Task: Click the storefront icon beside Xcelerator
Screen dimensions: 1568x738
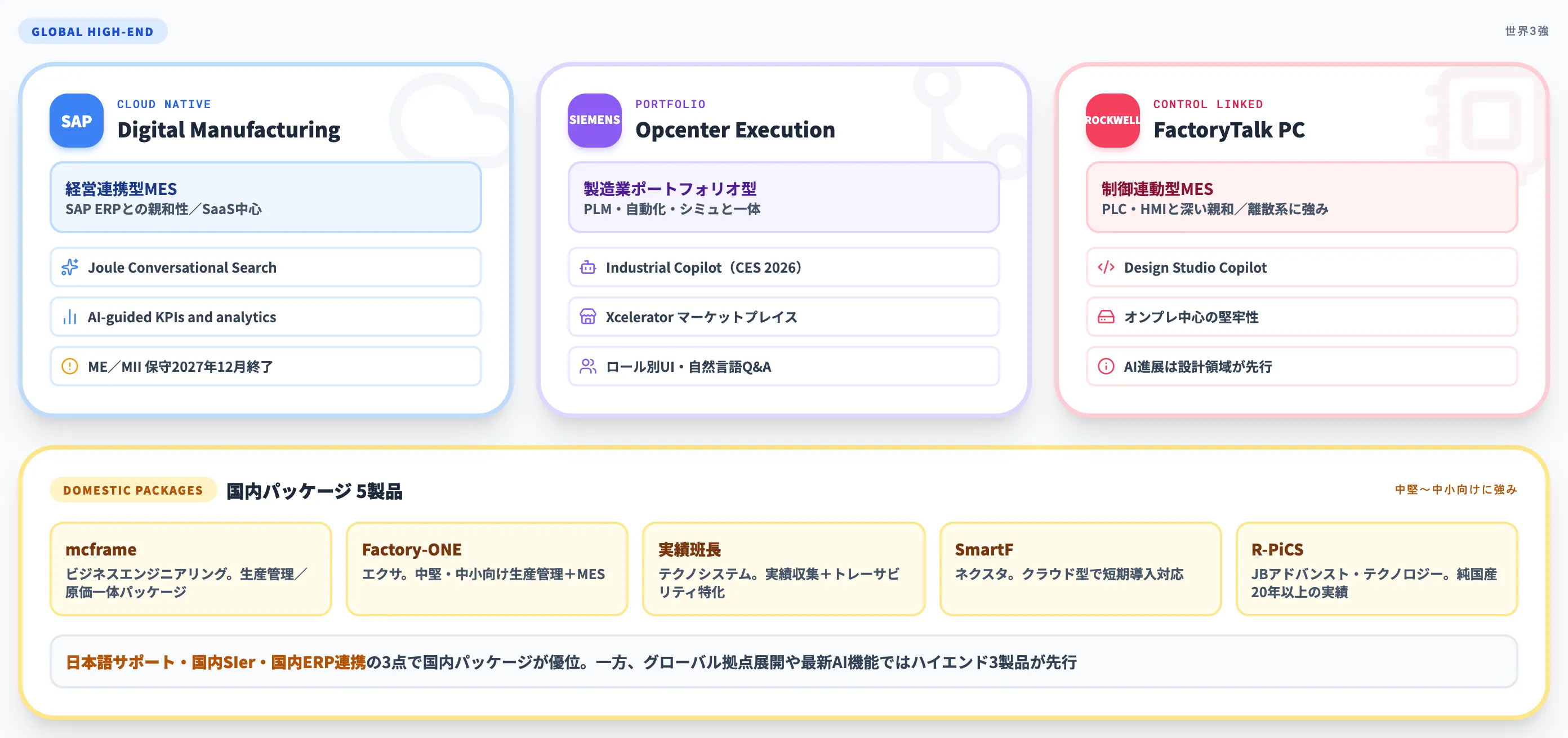Action: (587, 317)
